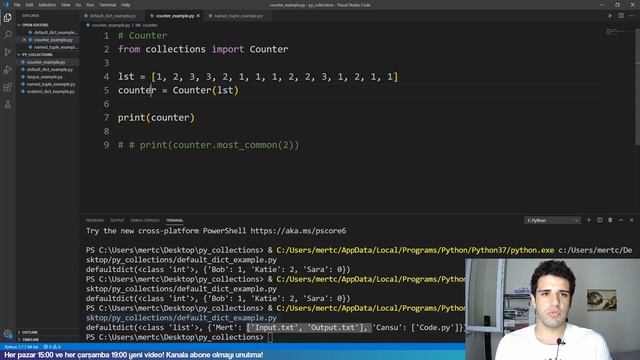
Task: Select the counter_example.py editor tab
Action: click(174, 16)
